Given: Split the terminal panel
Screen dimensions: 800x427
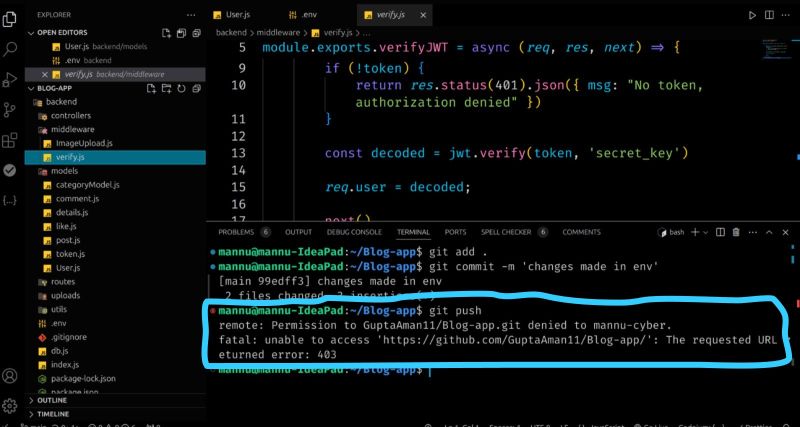Looking at the screenshot, I should click(x=720, y=232).
